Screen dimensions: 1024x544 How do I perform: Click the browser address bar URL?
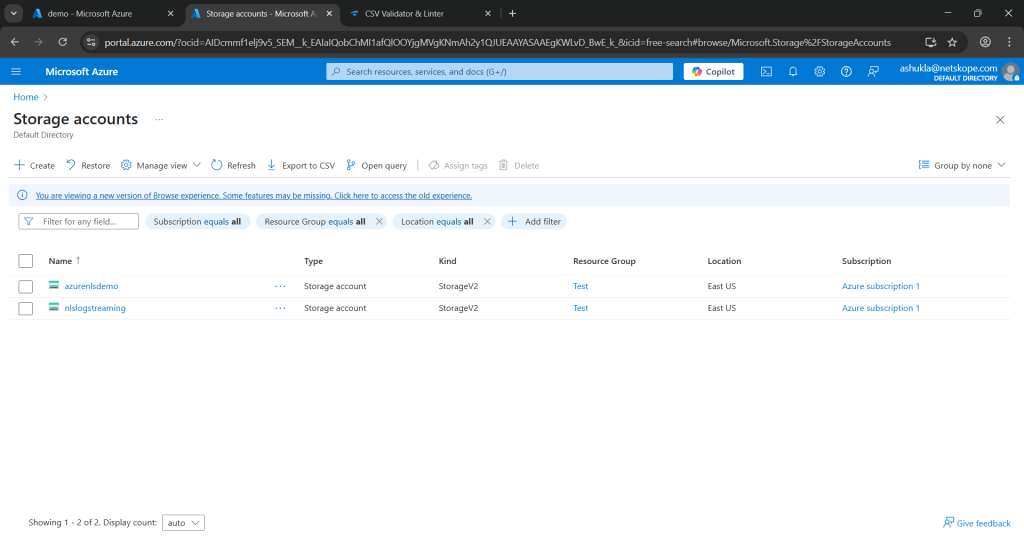498,42
